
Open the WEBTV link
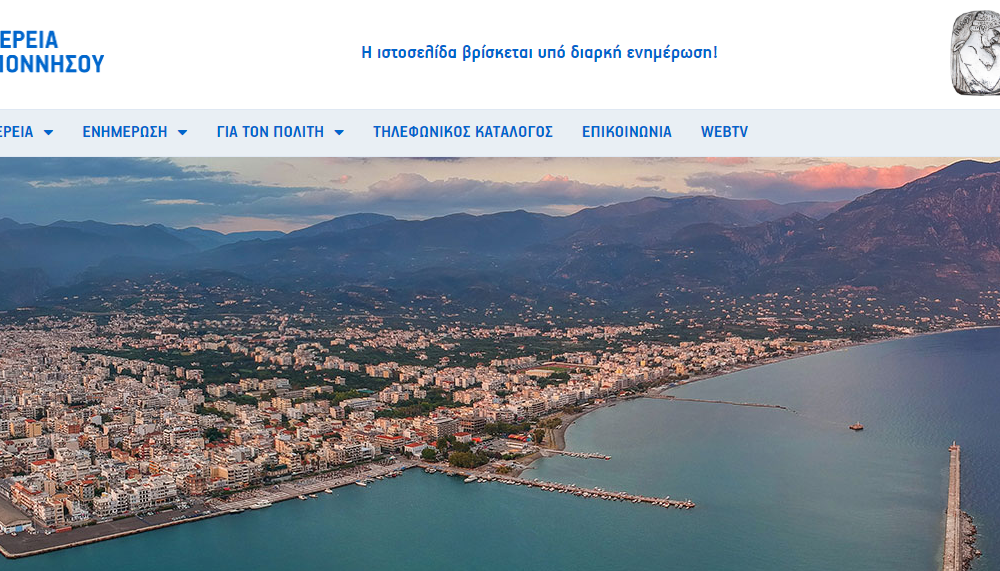coord(724,132)
